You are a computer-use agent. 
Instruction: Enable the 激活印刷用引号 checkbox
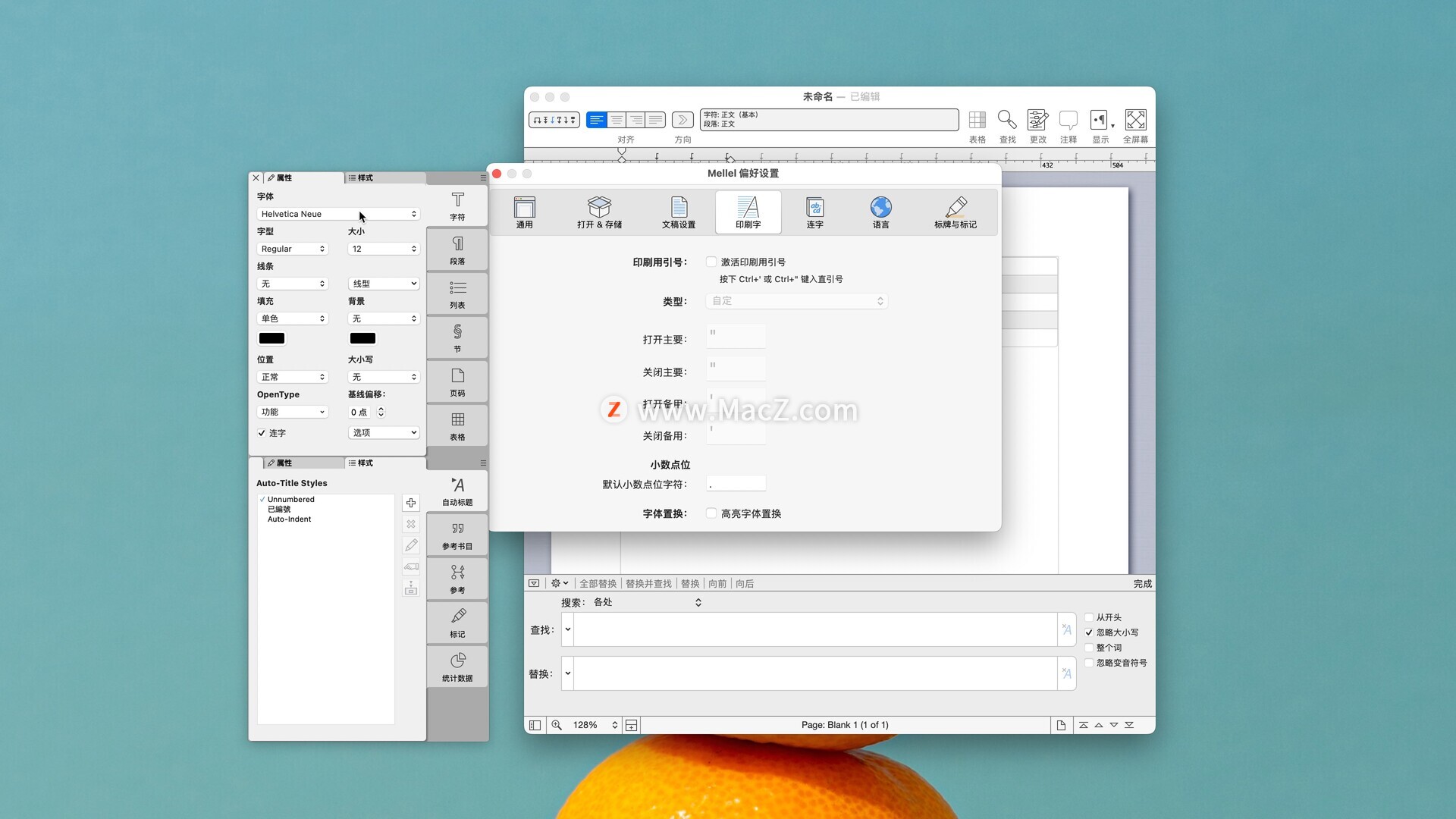[711, 262]
